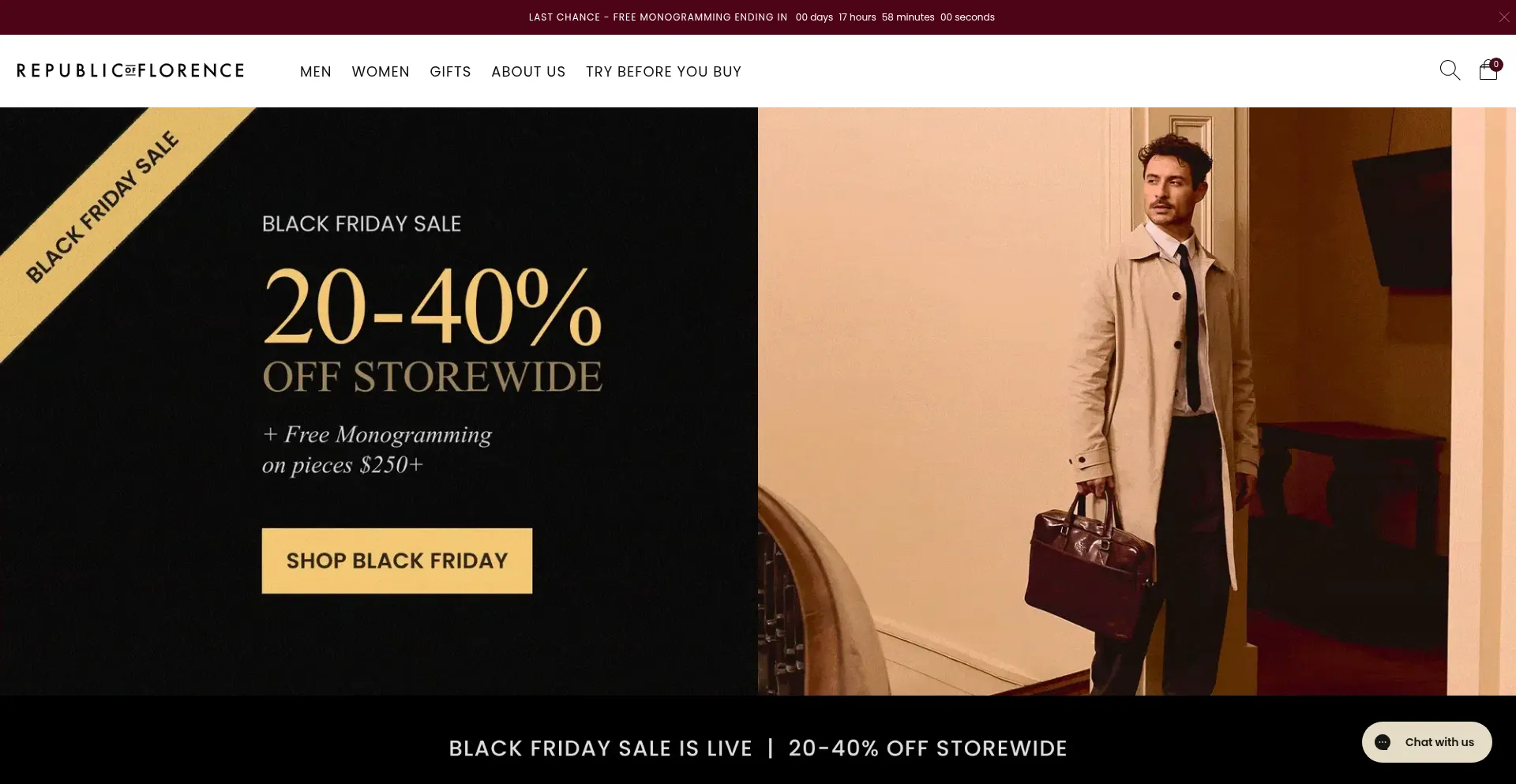Open the Chat with us widget
The image size is (1516, 784).
[x=1427, y=742]
